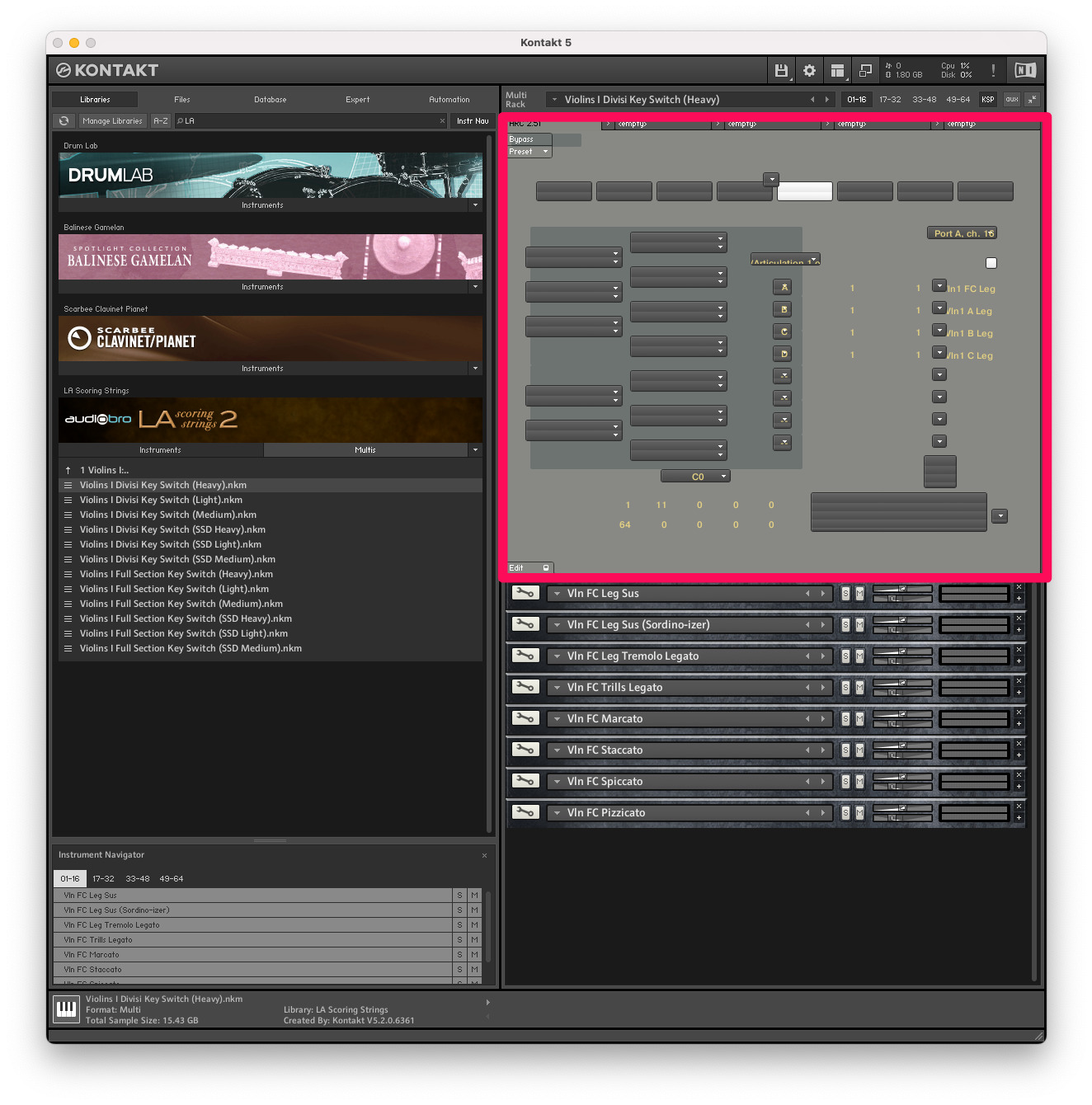Click the A-Z sorting button in the library browser
This screenshot has width=1092, height=1105.
coord(159,120)
